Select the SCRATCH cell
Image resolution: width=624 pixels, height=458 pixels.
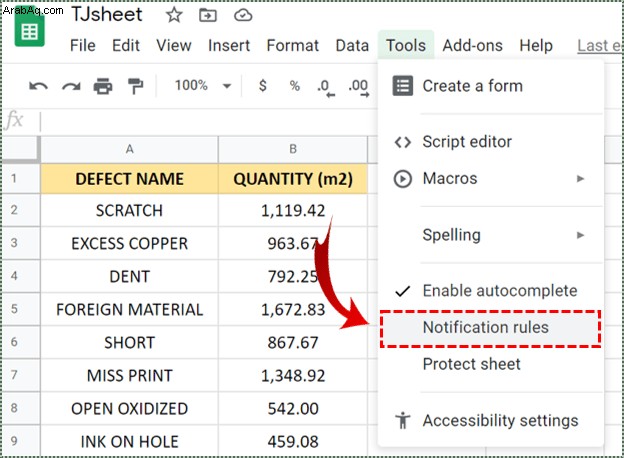(129, 210)
